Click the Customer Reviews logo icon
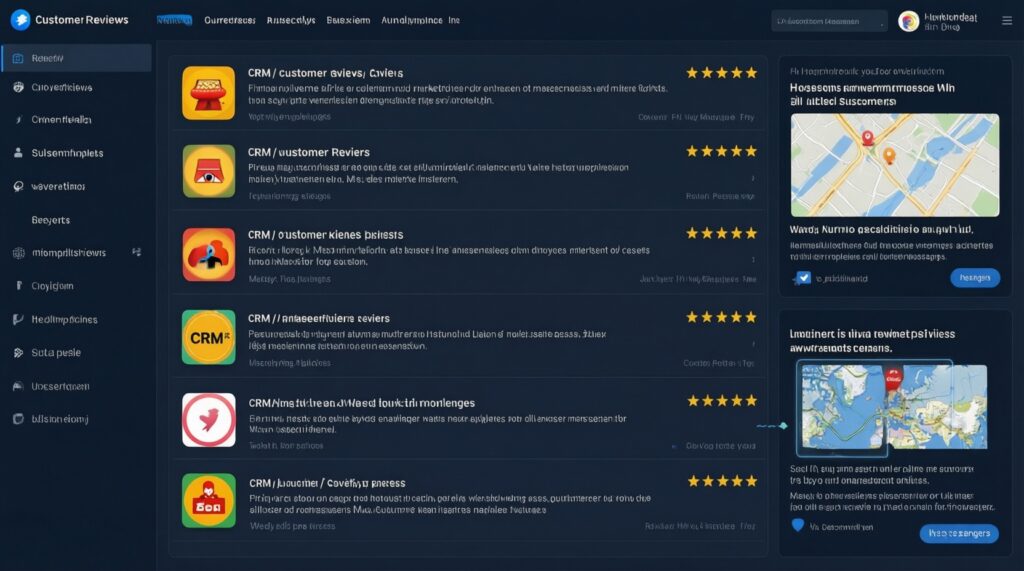Screen dimensions: 1024x571 point(20,20)
